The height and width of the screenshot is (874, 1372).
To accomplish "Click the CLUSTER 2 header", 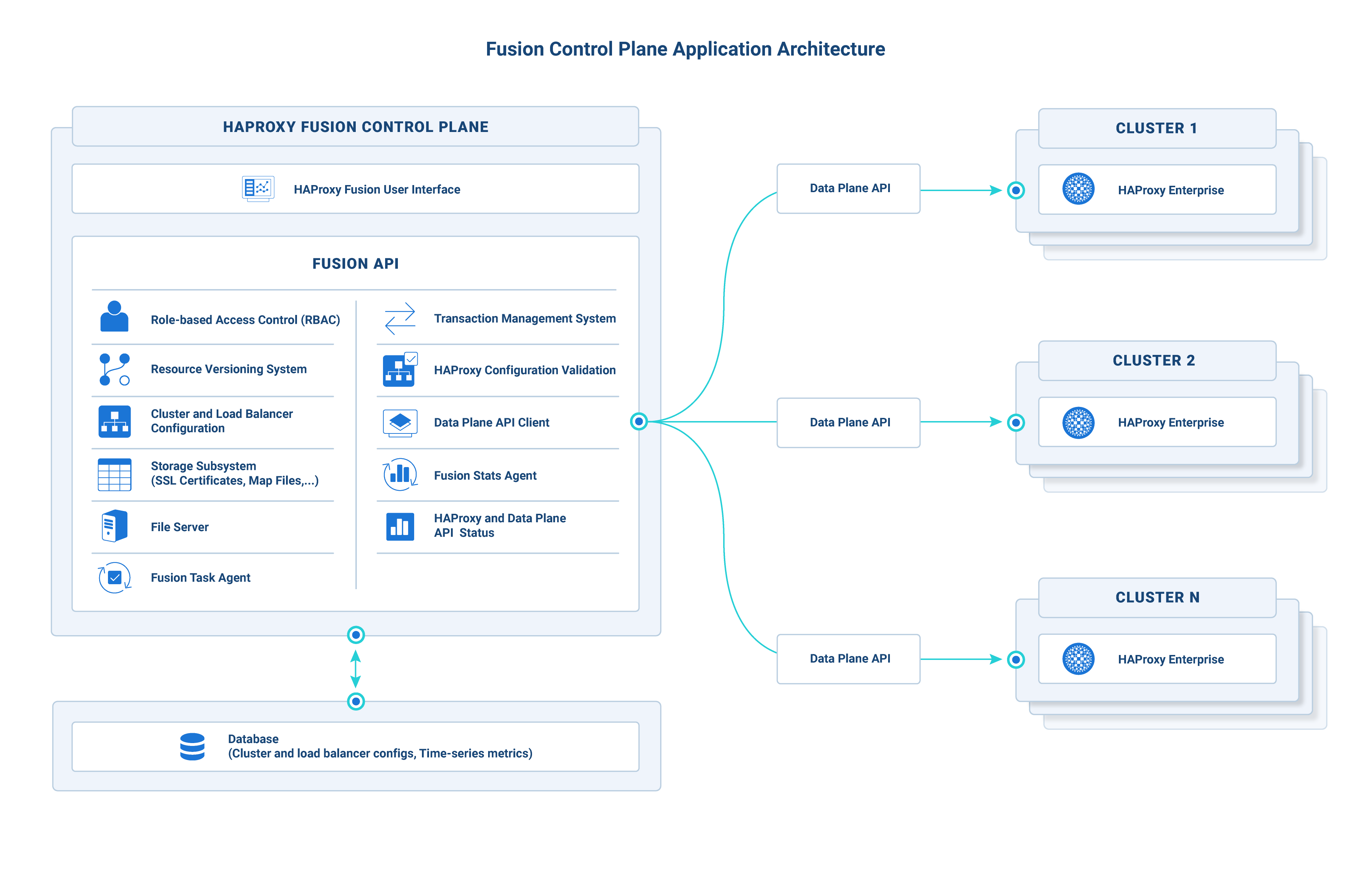I will click(1157, 361).
